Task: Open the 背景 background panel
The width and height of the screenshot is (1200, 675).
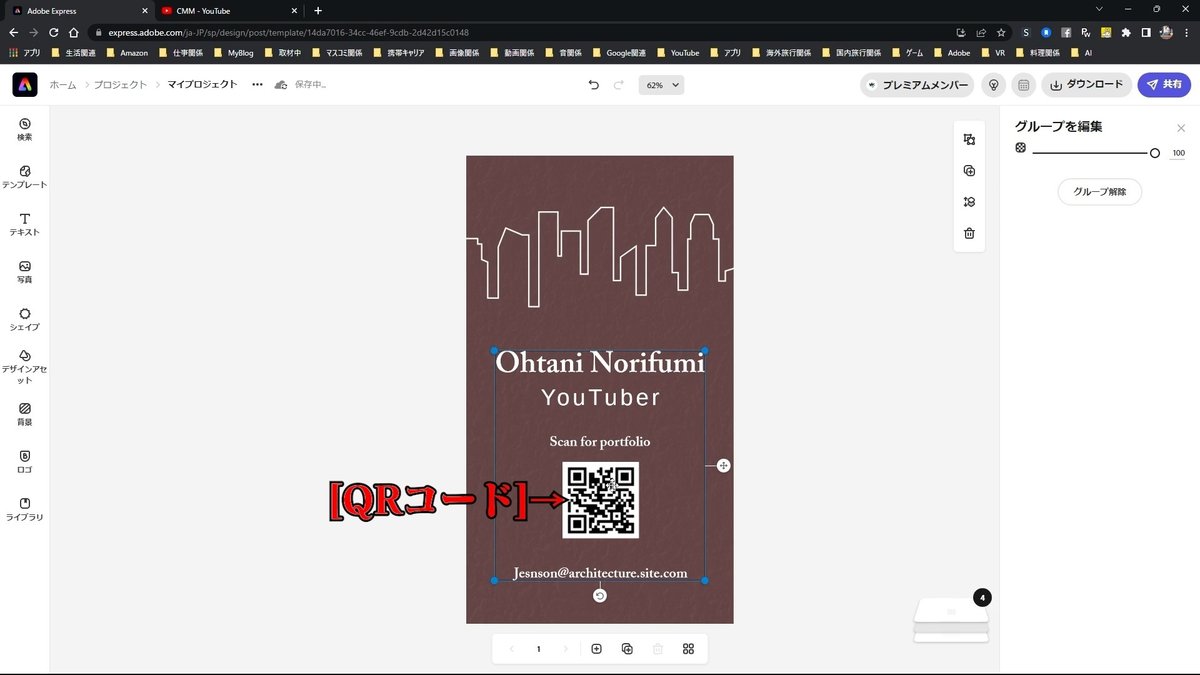Action: click(x=25, y=414)
